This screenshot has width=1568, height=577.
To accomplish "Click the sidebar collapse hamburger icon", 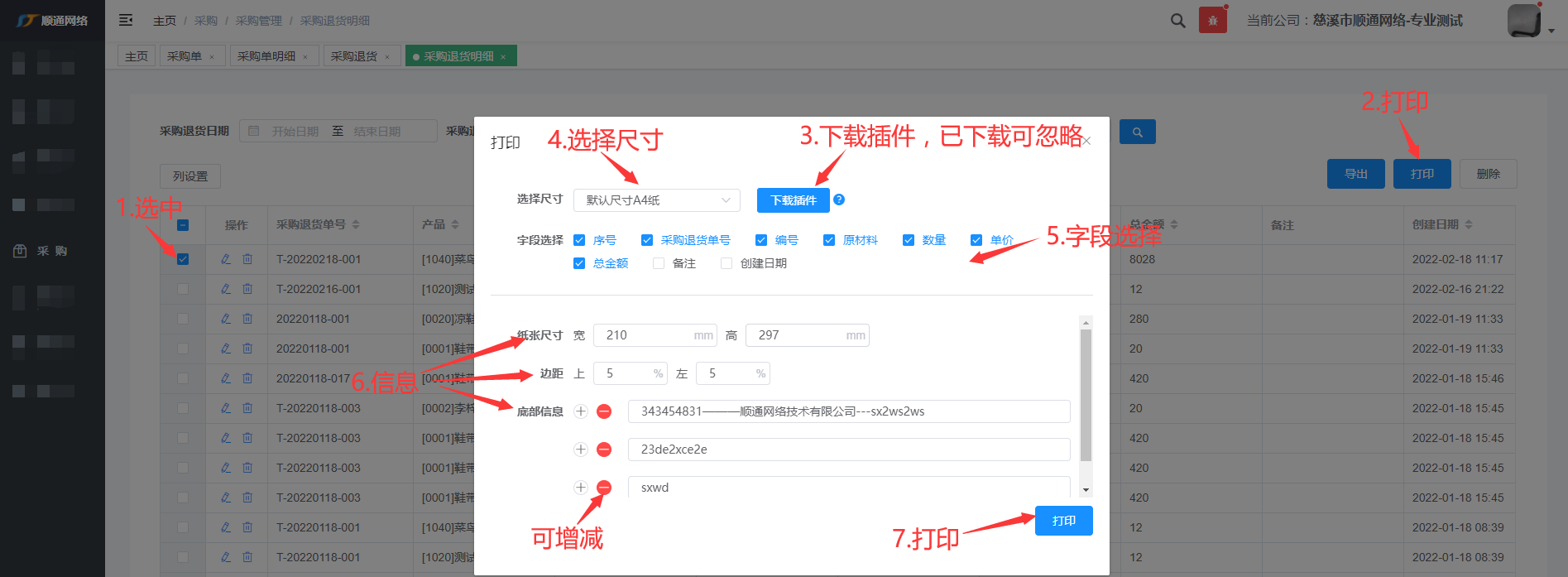I will tap(126, 20).
